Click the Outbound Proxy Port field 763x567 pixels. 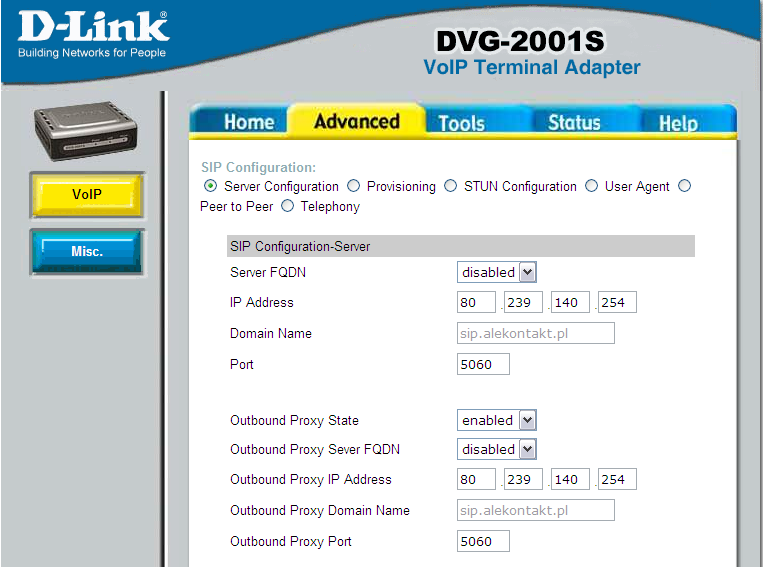point(483,541)
